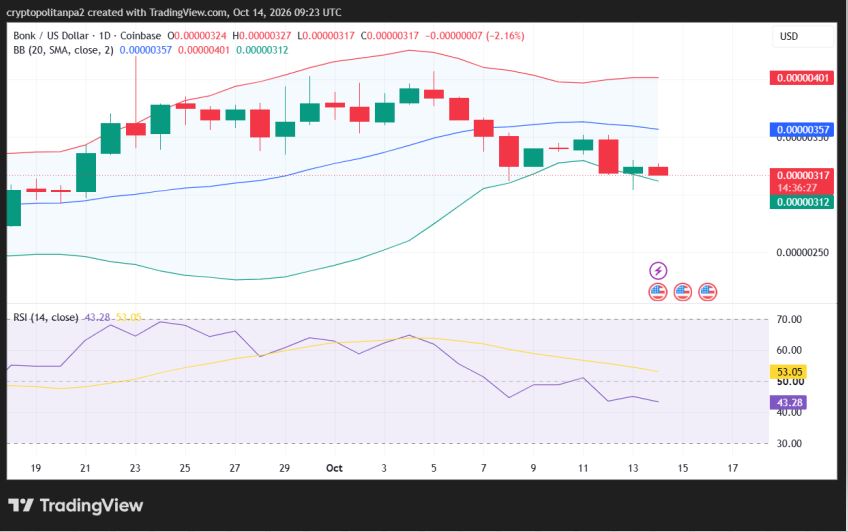Click the green 0.00000312 price axis label
Screen dimensions: 848x532
[x=802, y=202]
